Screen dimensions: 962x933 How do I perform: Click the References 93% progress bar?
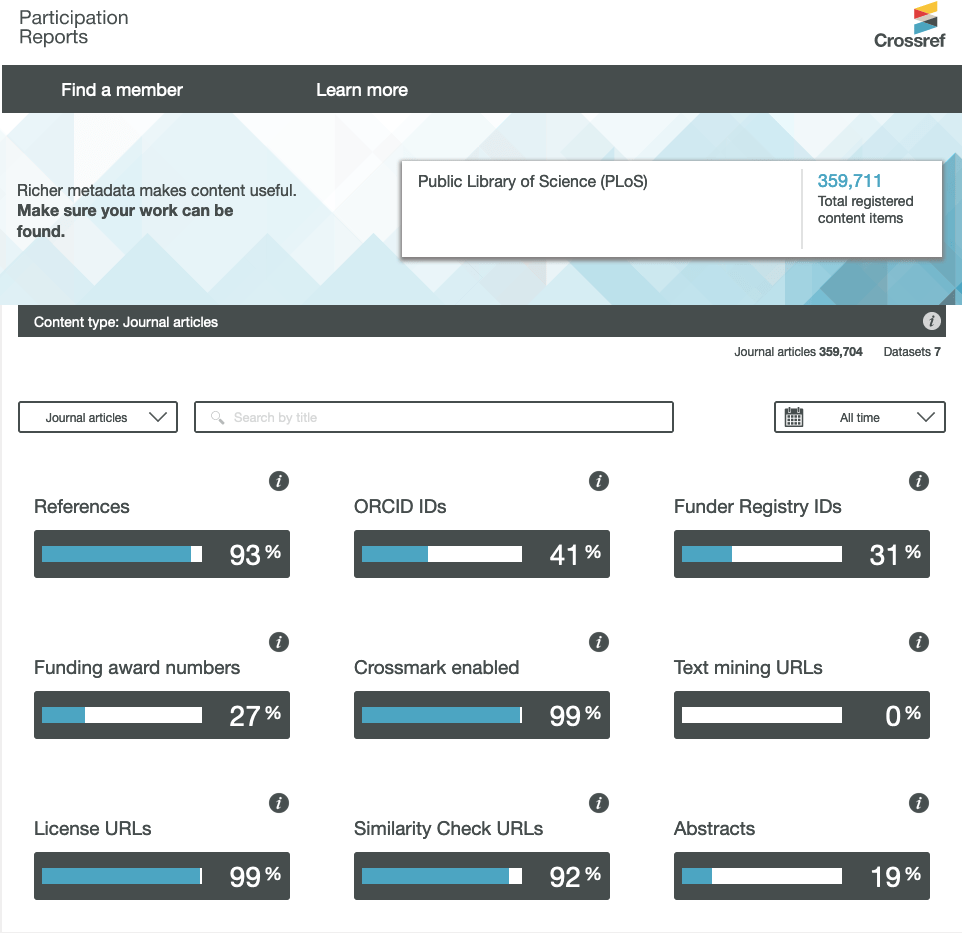[162, 554]
